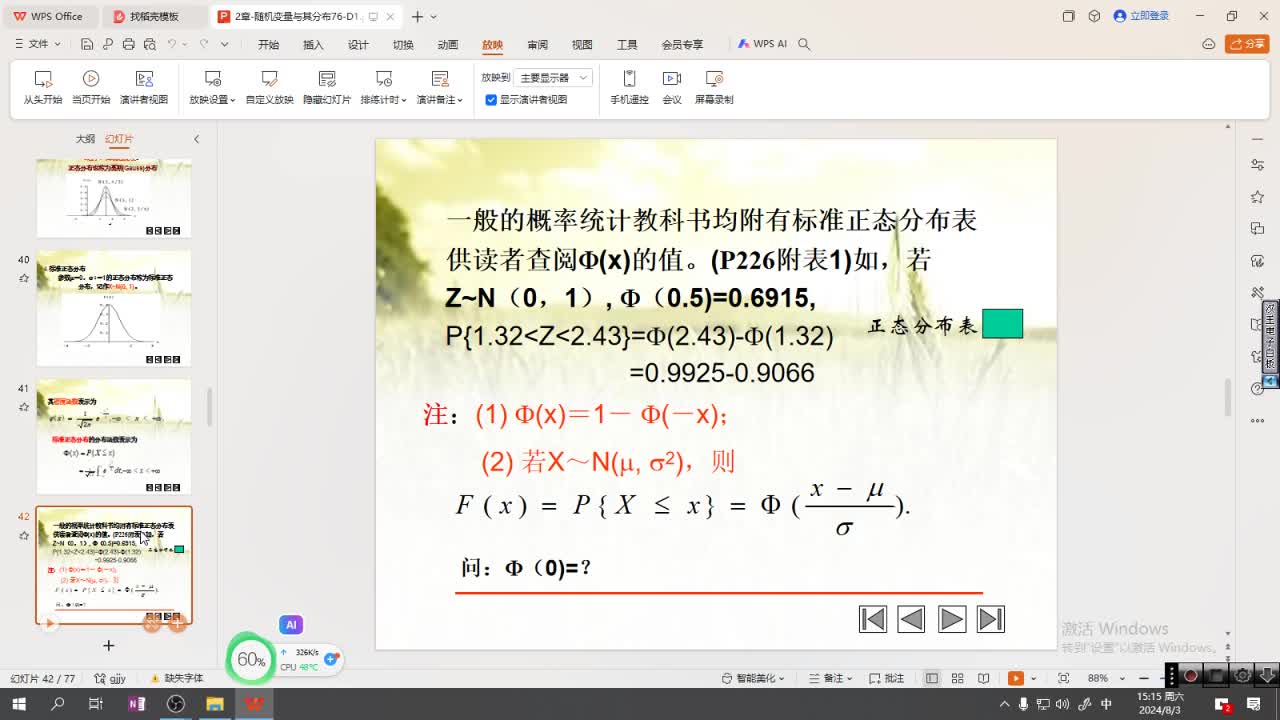Image resolution: width=1280 pixels, height=720 pixels.
Task: Open 文件 menu dropdown
Action: click(x=38, y=44)
